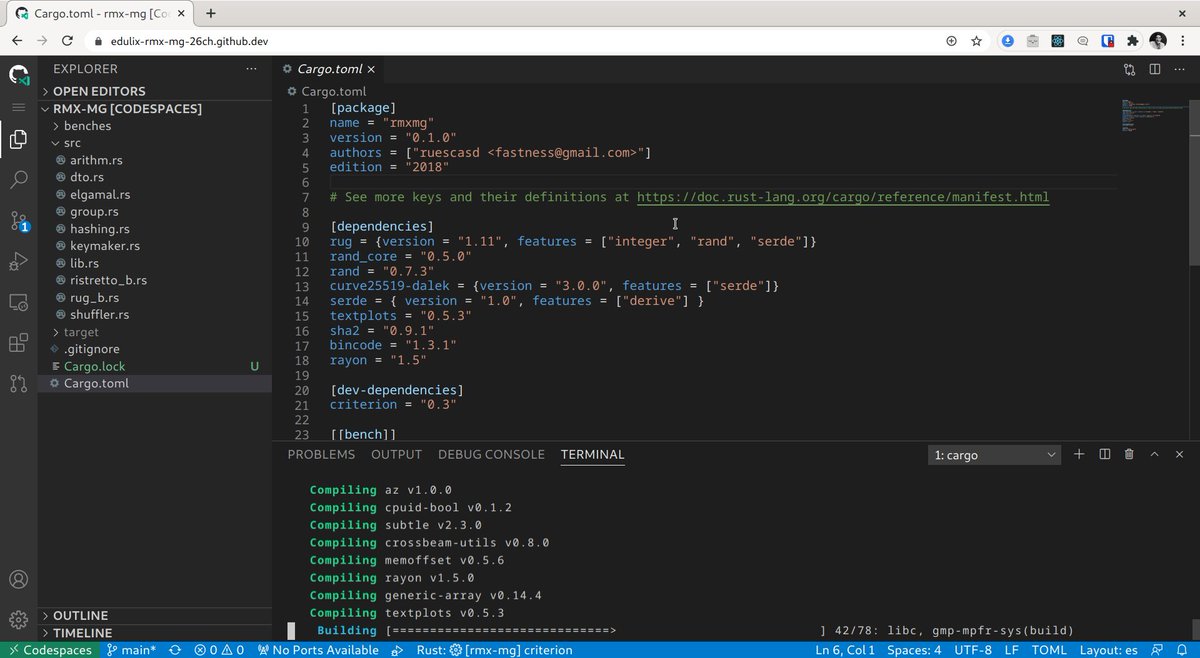Click the main* branch indicator
This screenshot has height=658, width=1200.
coord(131,650)
